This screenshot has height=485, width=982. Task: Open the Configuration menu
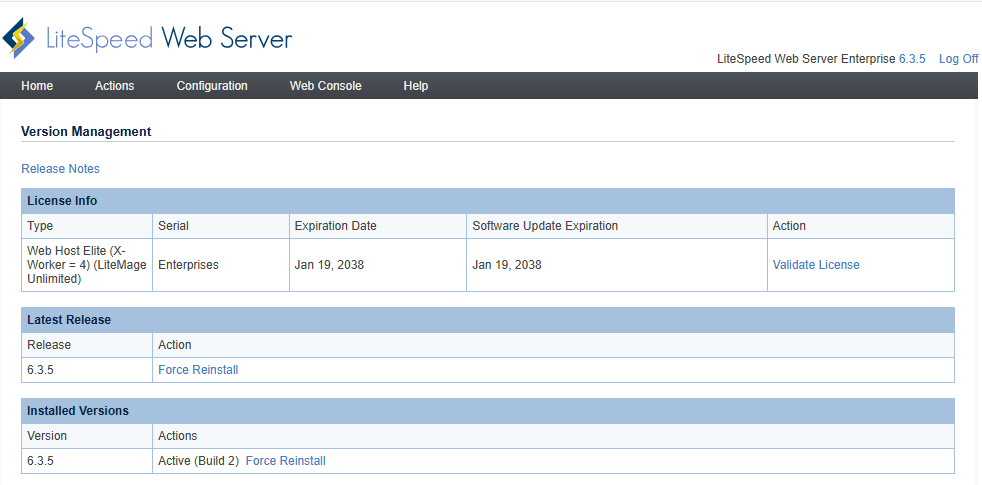[212, 86]
